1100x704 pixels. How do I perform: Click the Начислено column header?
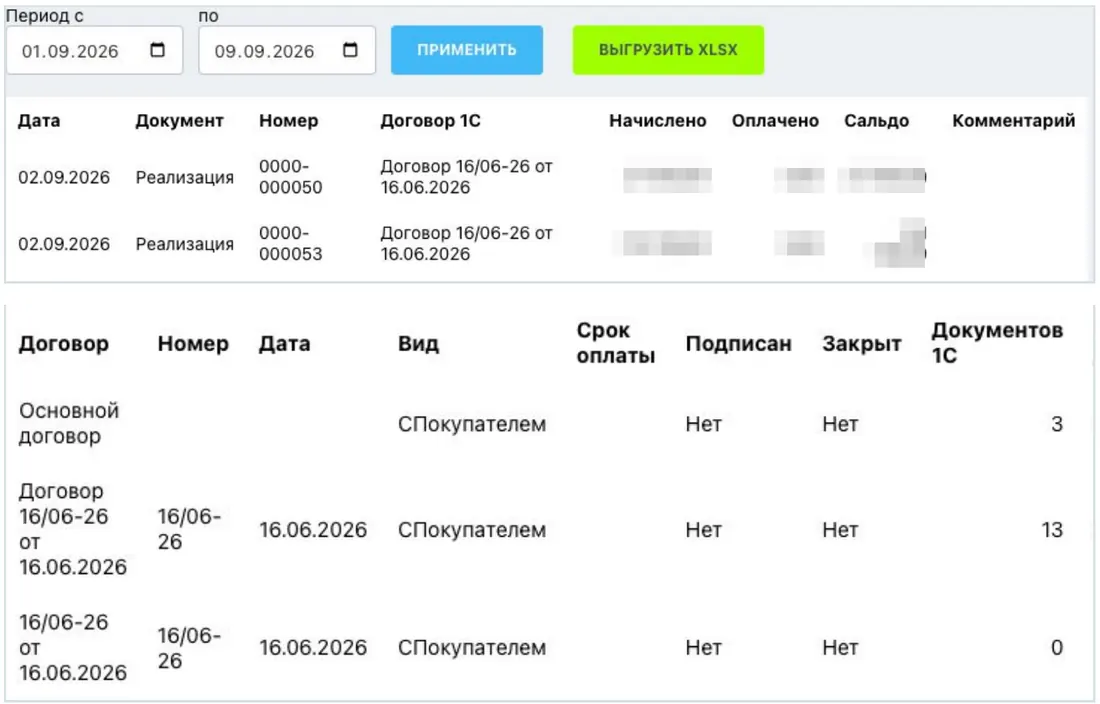click(657, 121)
